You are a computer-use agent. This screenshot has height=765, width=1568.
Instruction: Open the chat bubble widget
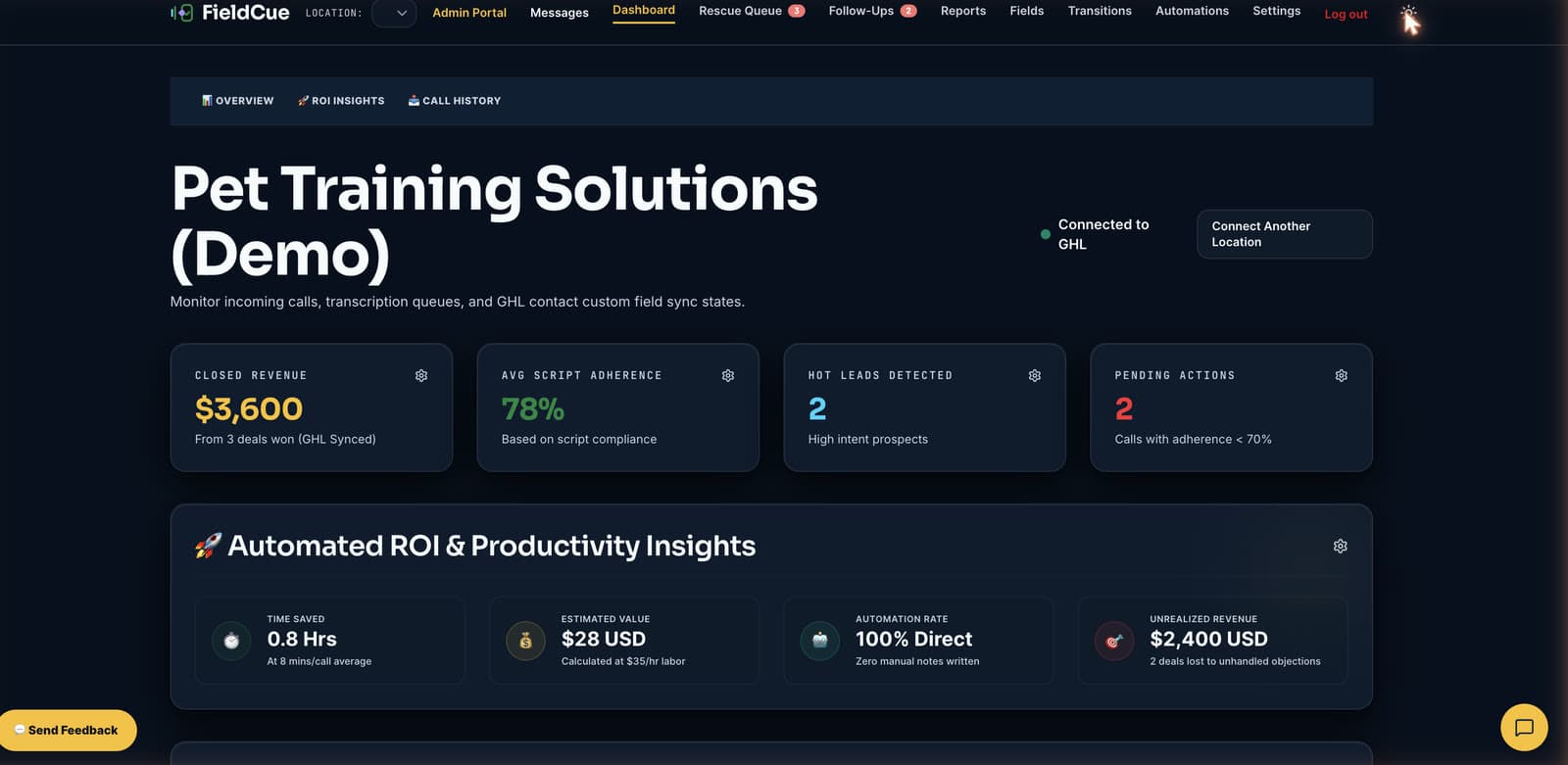click(x=1524, y=728)
